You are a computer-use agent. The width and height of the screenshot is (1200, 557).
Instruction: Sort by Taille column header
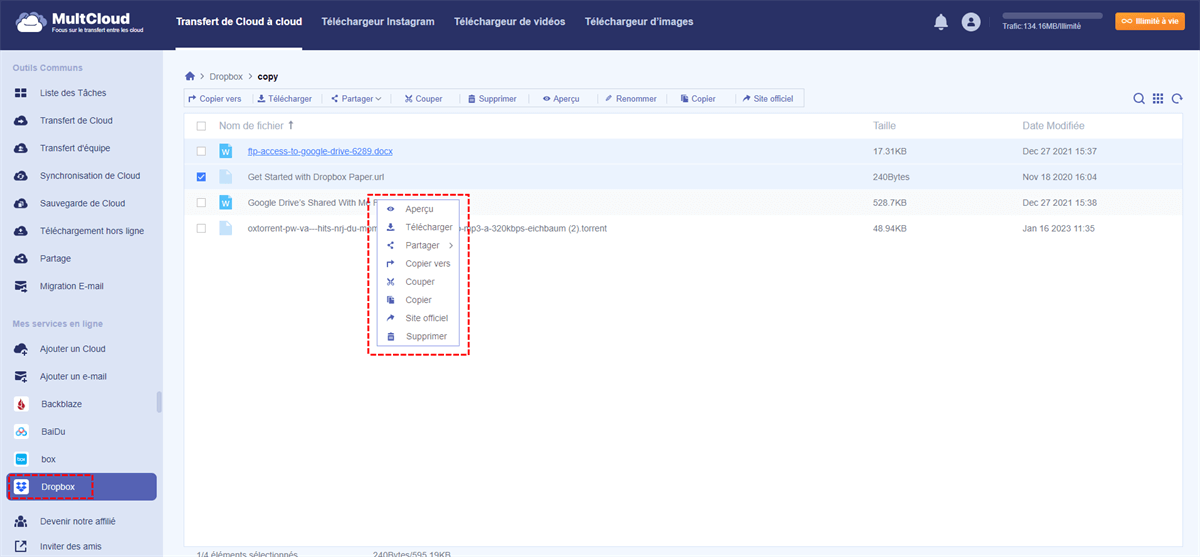pos(884,126)
